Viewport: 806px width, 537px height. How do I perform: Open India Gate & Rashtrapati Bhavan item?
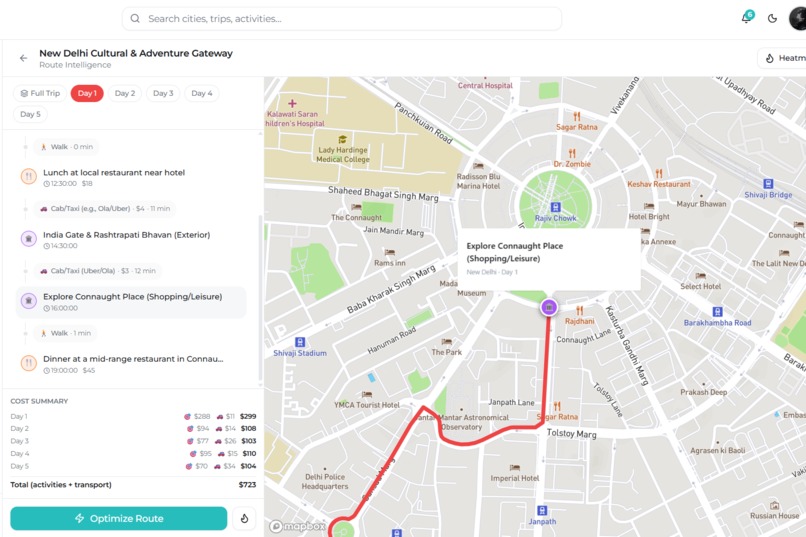point(131,239)
